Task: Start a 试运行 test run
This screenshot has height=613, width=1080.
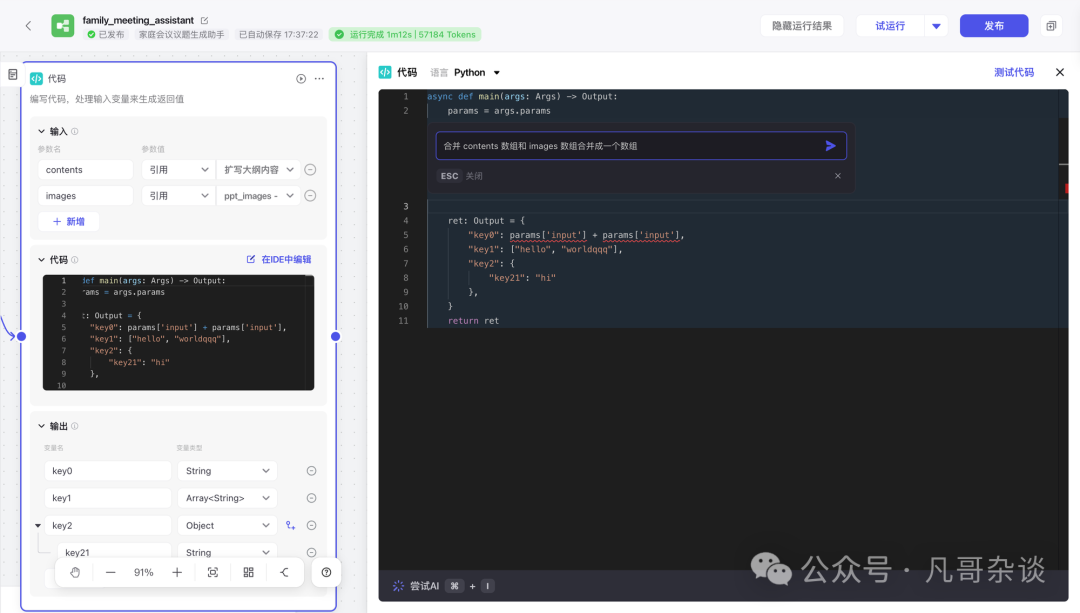Action: pyautogui.click(x=890, y=26)
